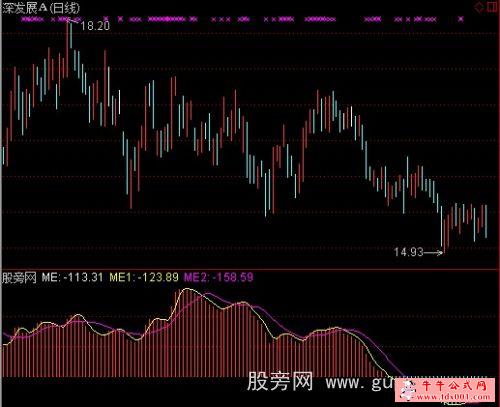Click the diamond icon in top-right corner

479,7
